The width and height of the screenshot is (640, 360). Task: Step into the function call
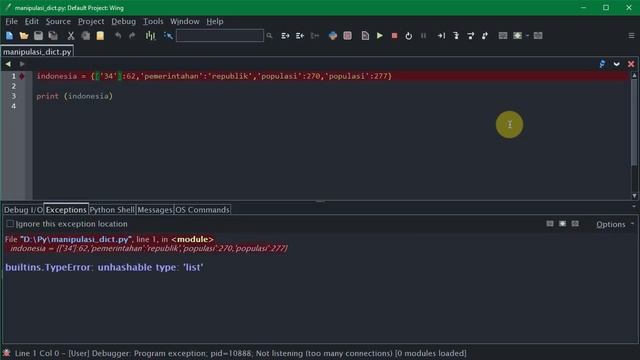pos(456,36)
